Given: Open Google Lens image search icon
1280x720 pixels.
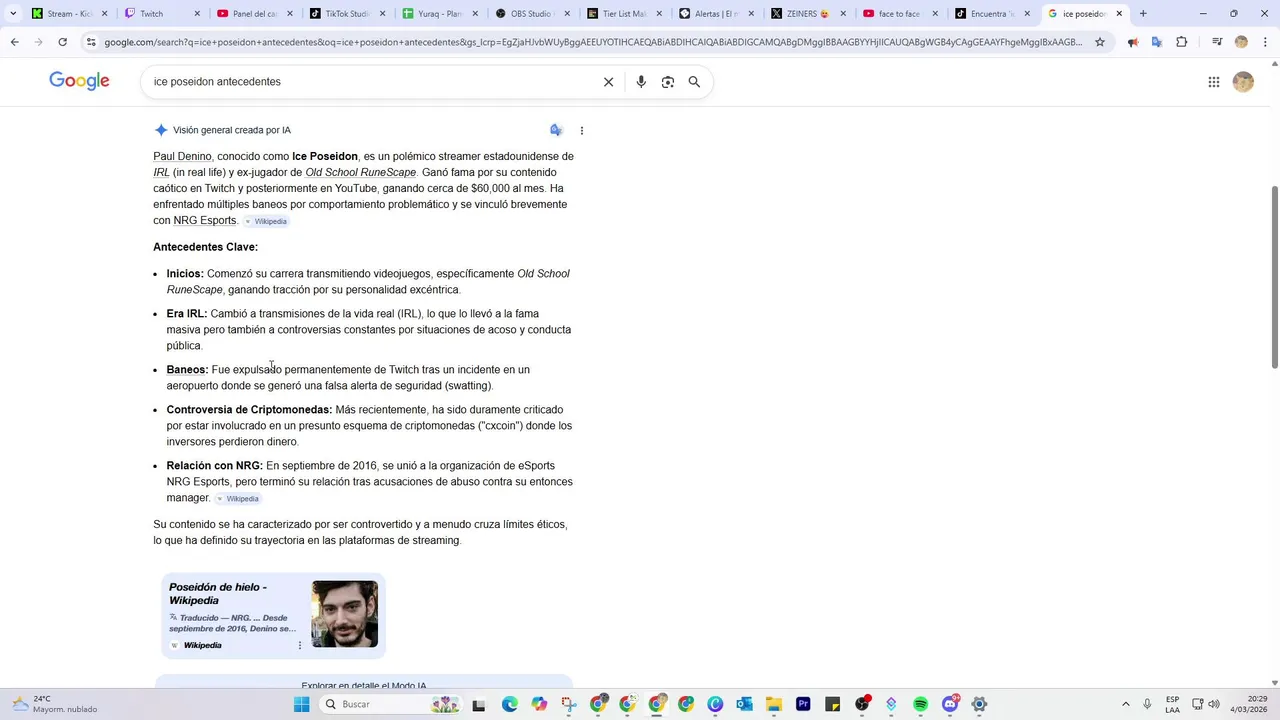Looking at the screenshot, I should (668, 82).
